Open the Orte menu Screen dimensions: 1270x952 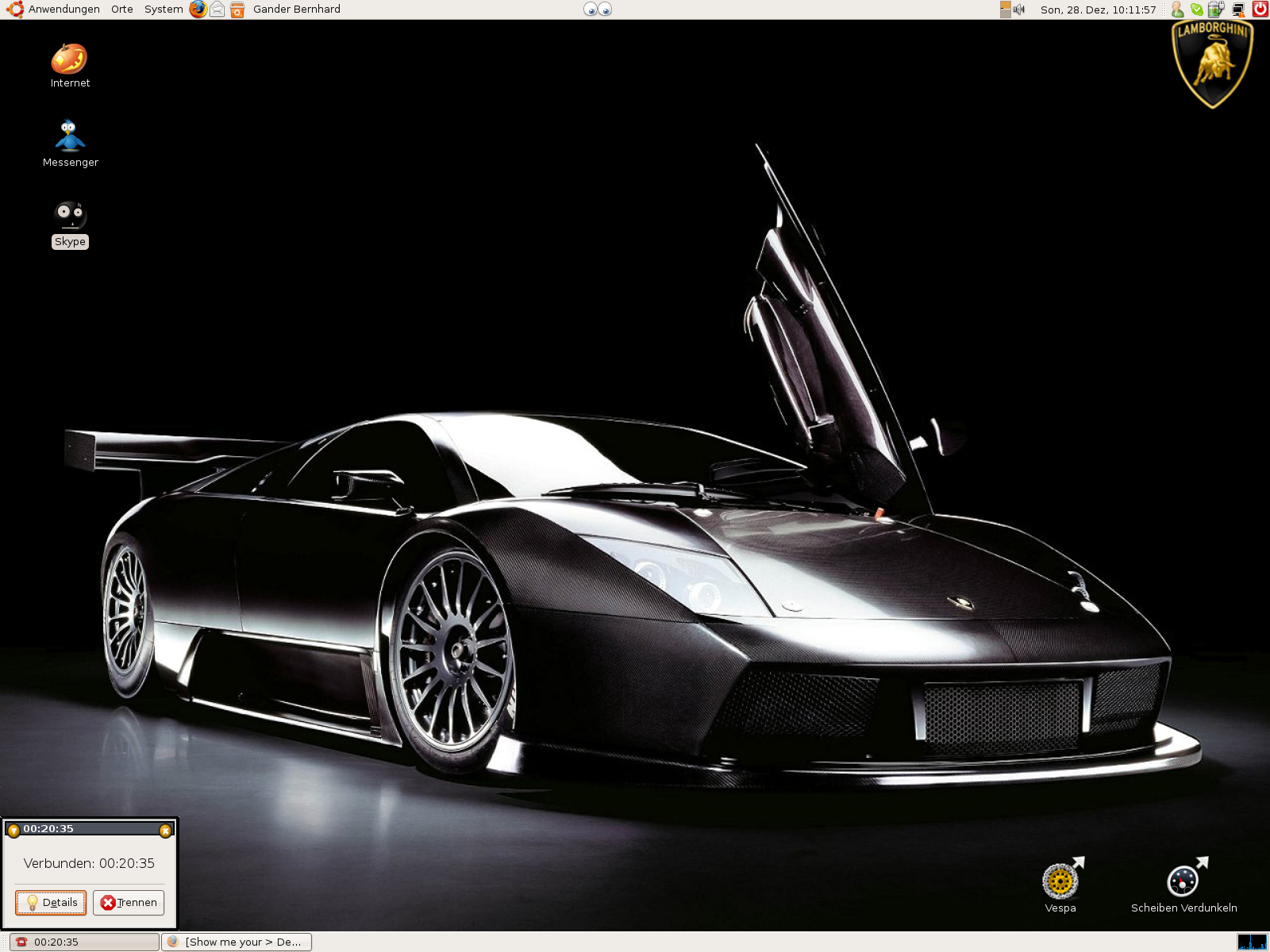122,10
